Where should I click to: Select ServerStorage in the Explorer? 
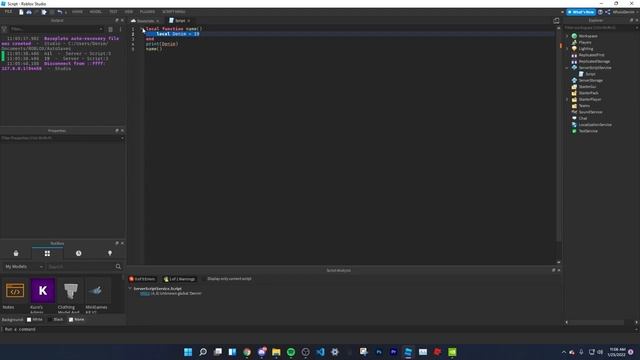(591, 80)
